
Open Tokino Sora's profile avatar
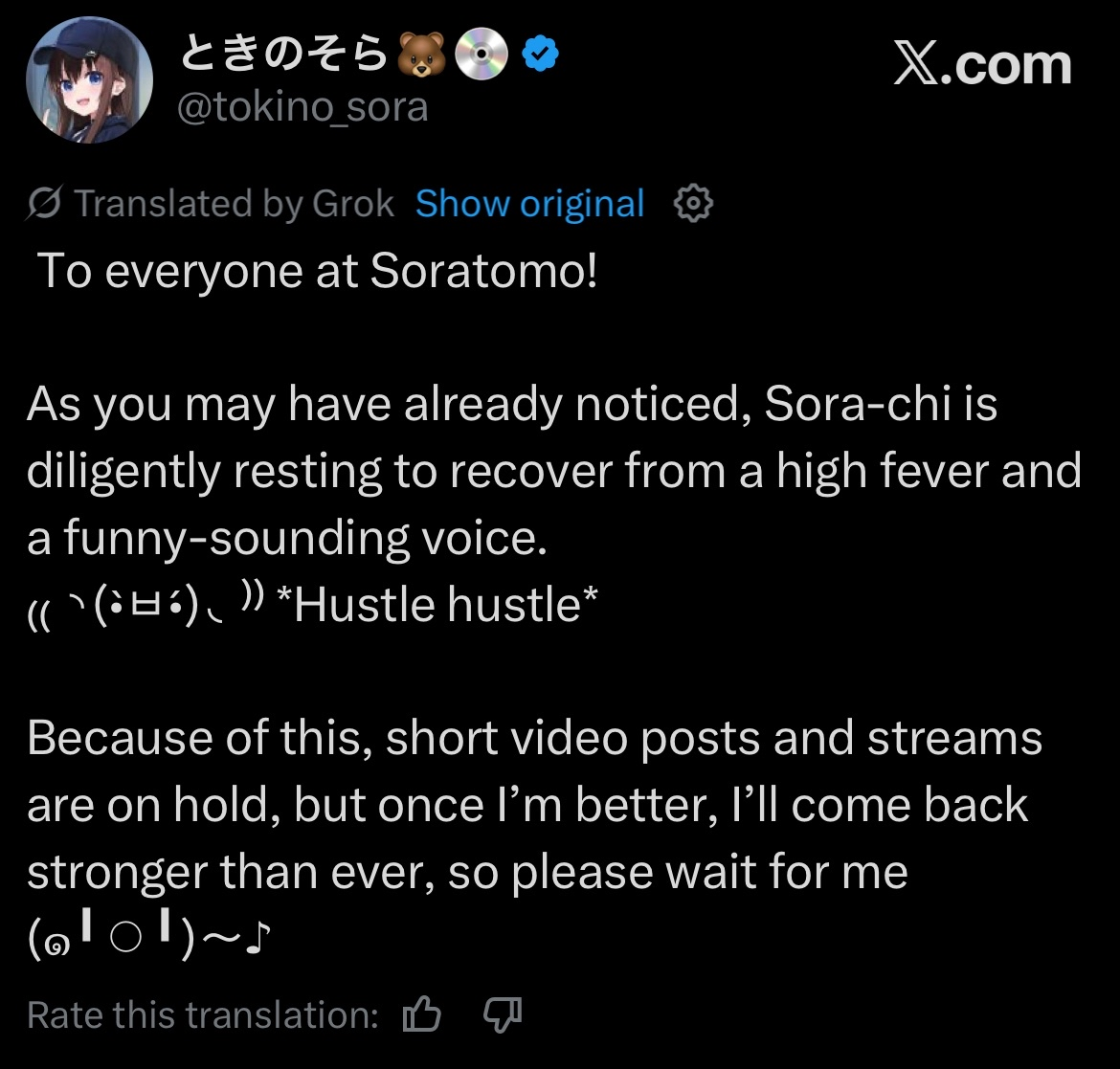(x=89, y=80)
